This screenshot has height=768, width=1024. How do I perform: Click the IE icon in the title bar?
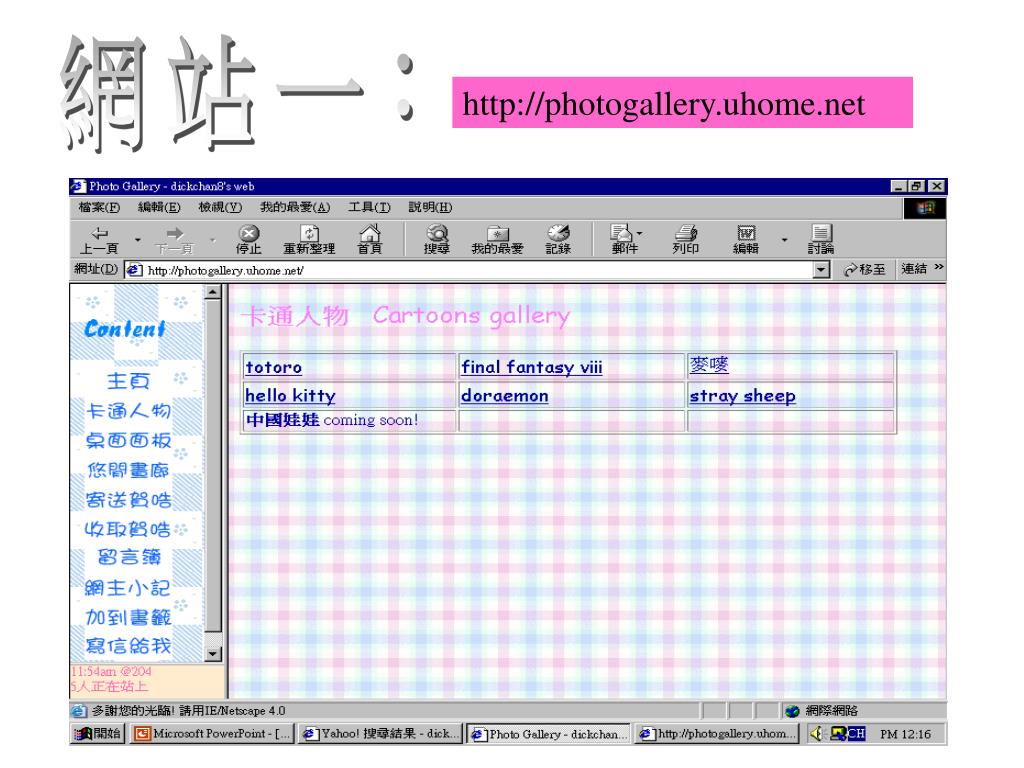(78, 186)
